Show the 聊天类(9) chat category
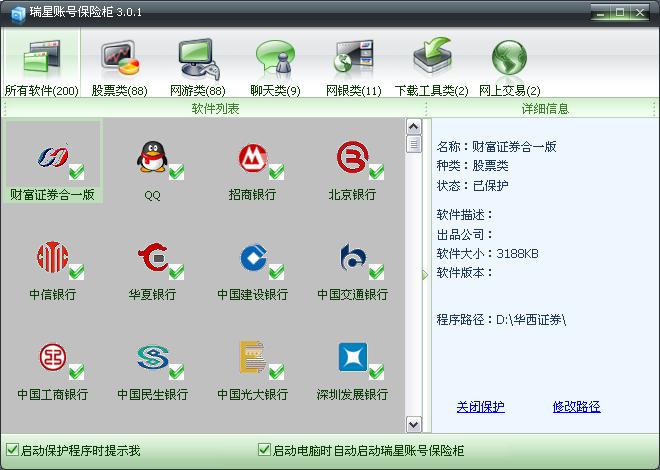 point(275,58)
